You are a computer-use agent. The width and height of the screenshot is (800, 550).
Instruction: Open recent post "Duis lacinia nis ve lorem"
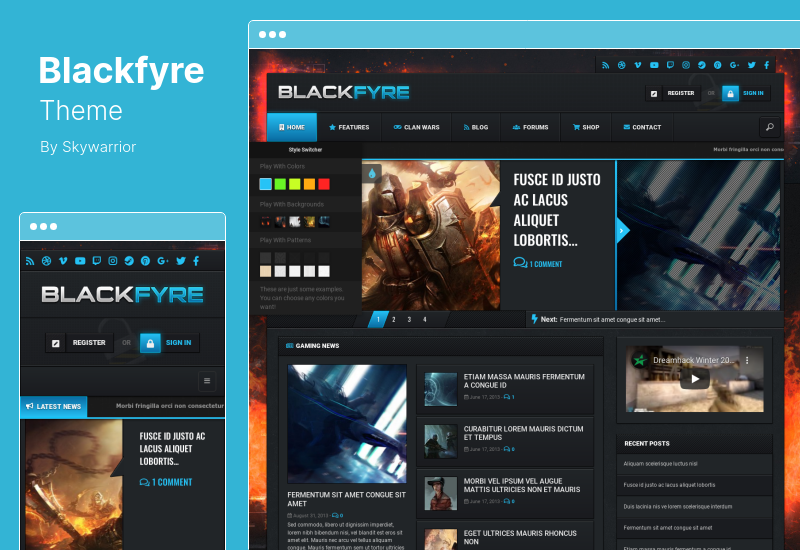(678, 507)
